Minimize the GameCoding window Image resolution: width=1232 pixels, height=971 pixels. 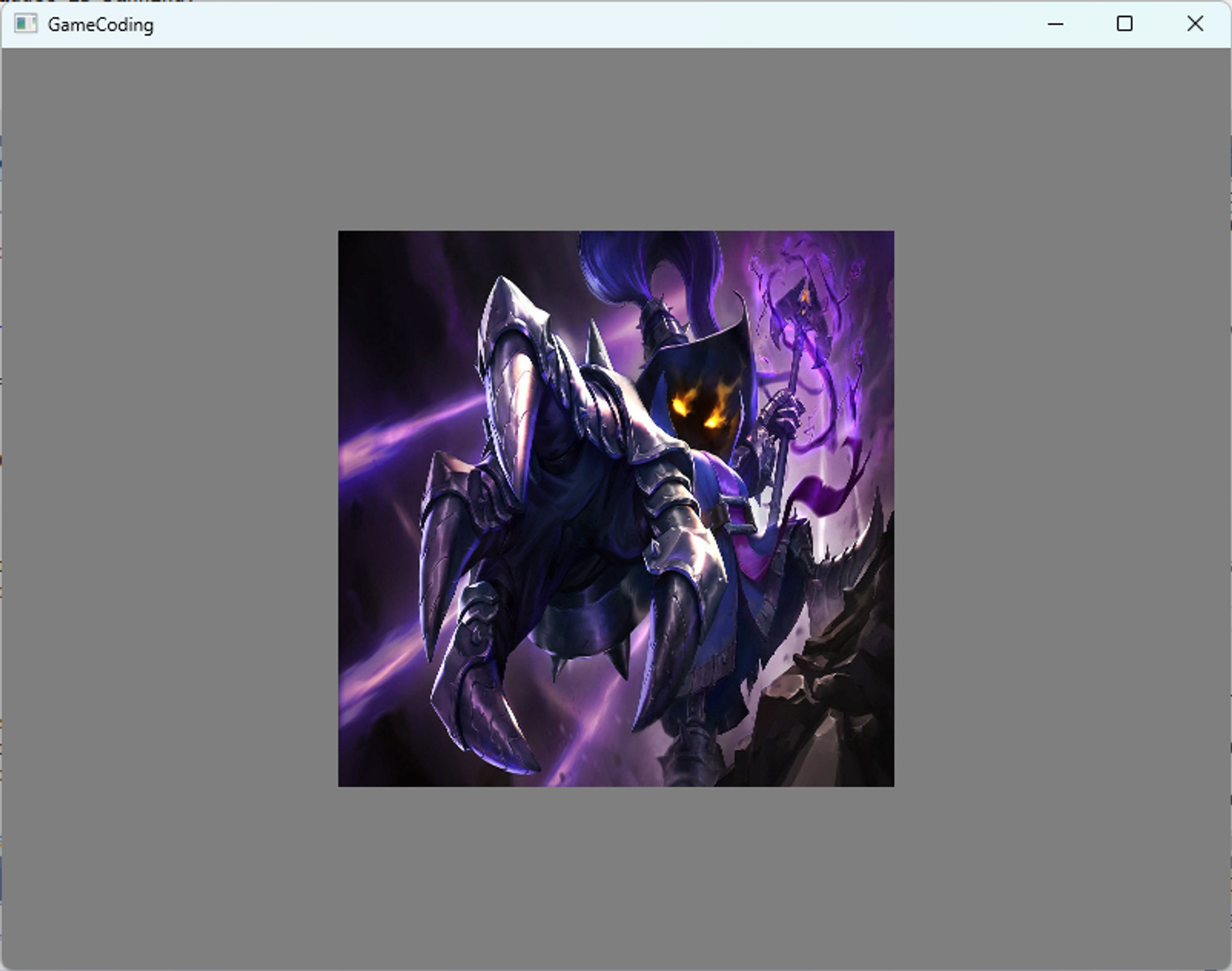pyautogui.click(x=1055, y=24)
